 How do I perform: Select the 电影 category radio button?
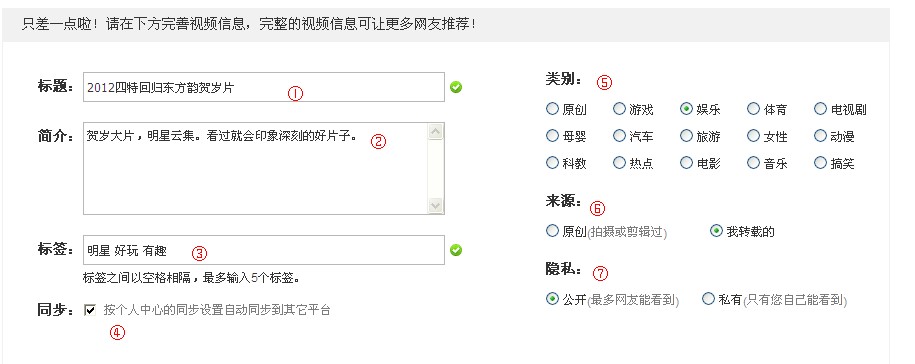[686, 163]
